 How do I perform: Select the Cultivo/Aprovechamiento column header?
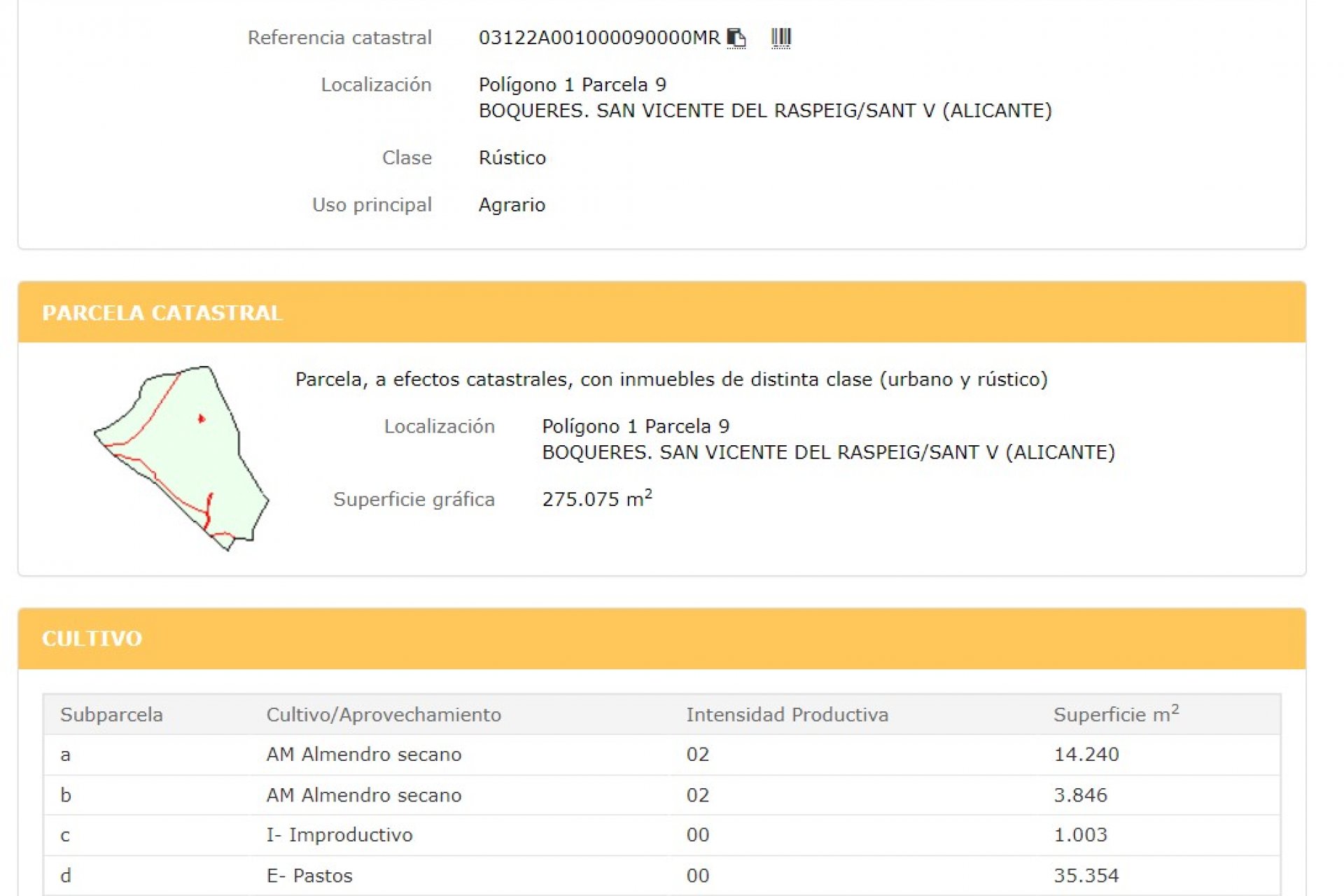[384, 715]
